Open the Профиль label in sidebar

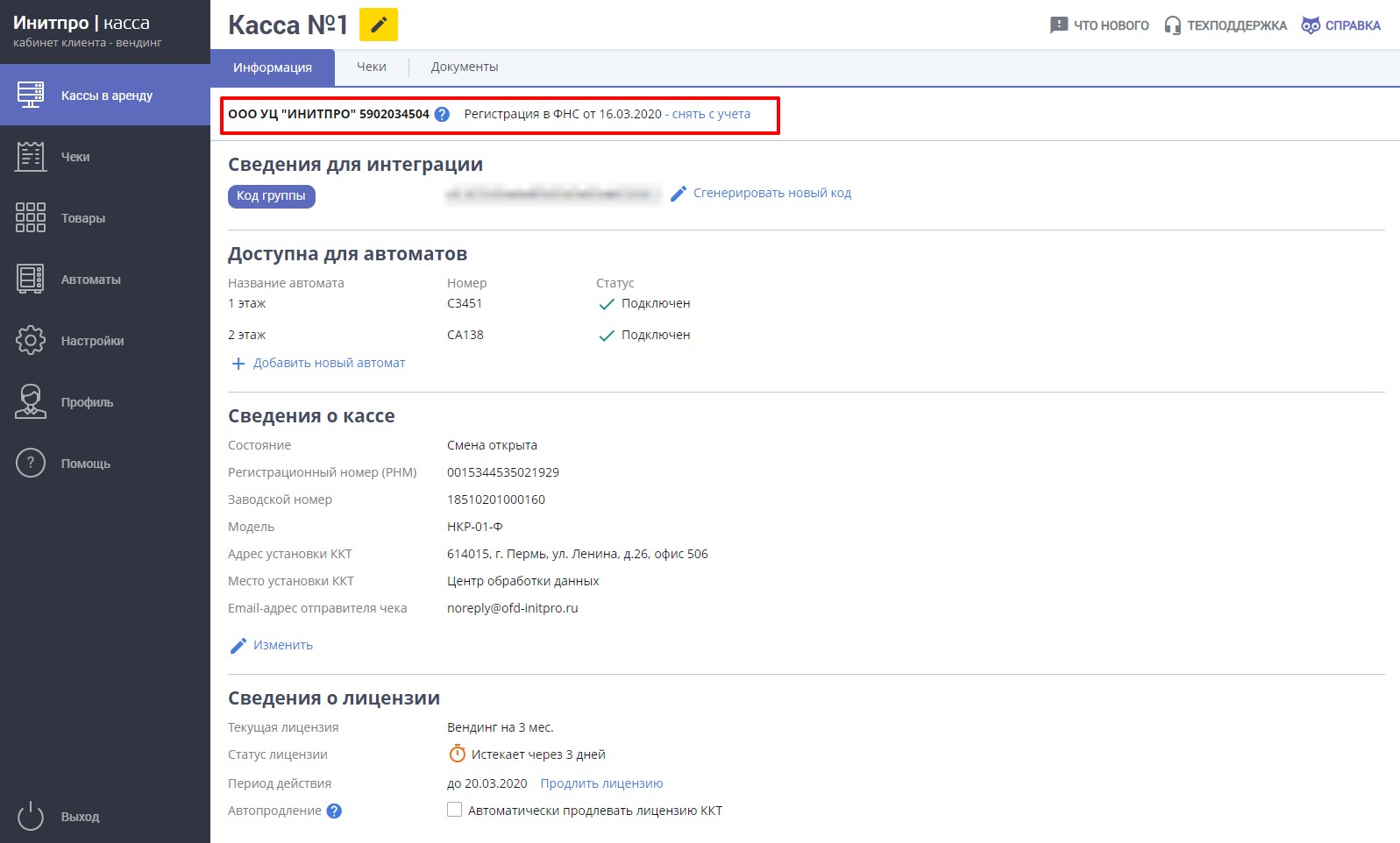88,402
